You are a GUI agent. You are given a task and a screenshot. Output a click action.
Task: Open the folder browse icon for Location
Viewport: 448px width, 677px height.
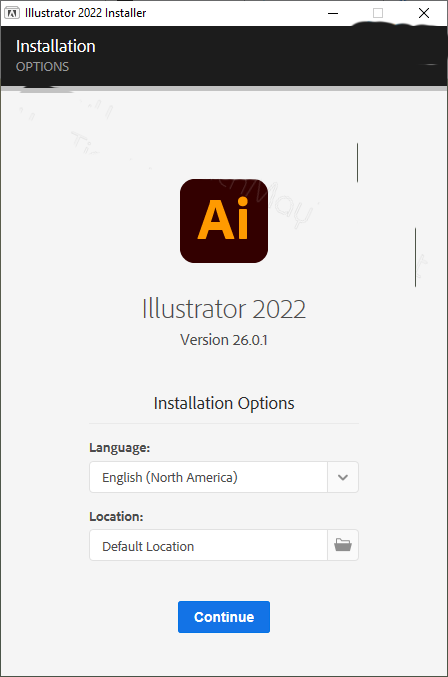(x=343, y=545)
